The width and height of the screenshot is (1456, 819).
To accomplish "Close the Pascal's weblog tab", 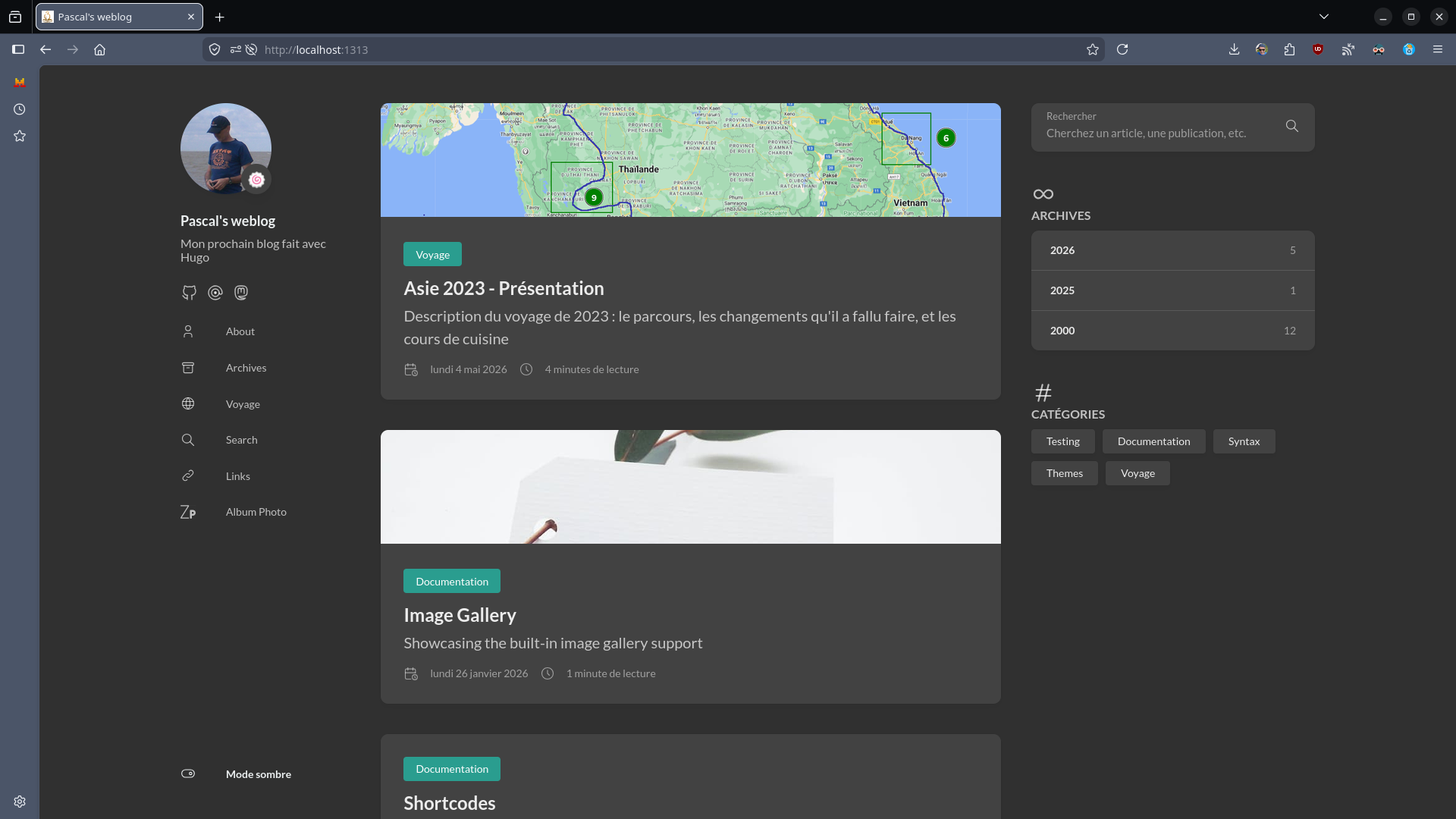I will point(191,17).
